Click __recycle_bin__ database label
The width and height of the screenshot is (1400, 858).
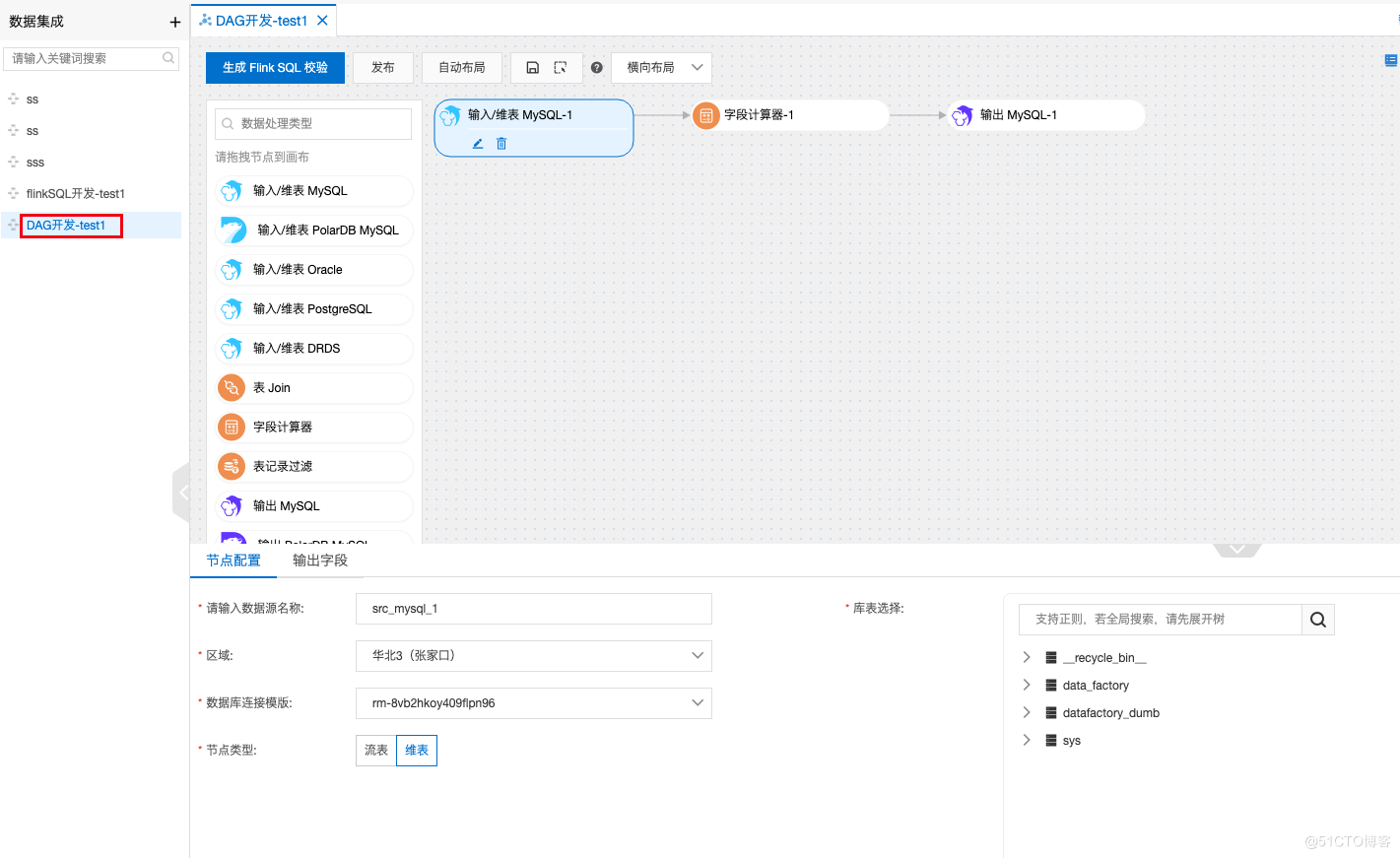(1104, 658)
